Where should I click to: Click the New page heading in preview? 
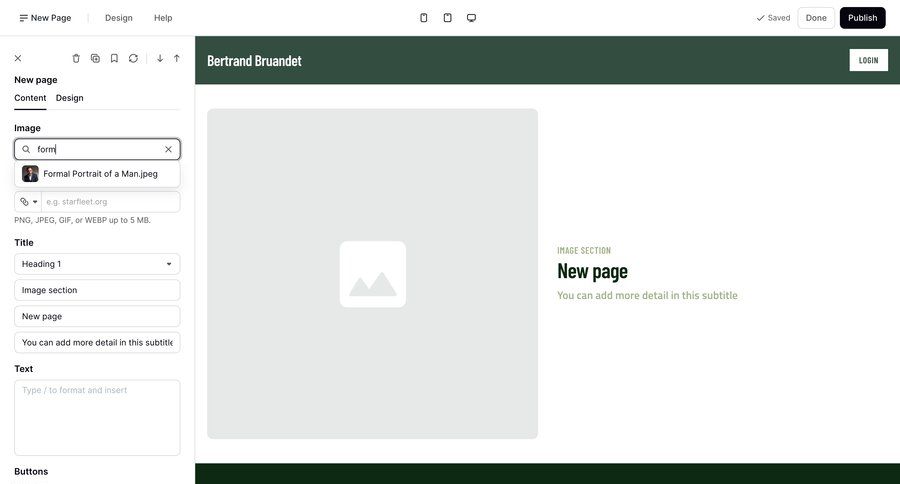pyautogui.click(x=592, y=271)
